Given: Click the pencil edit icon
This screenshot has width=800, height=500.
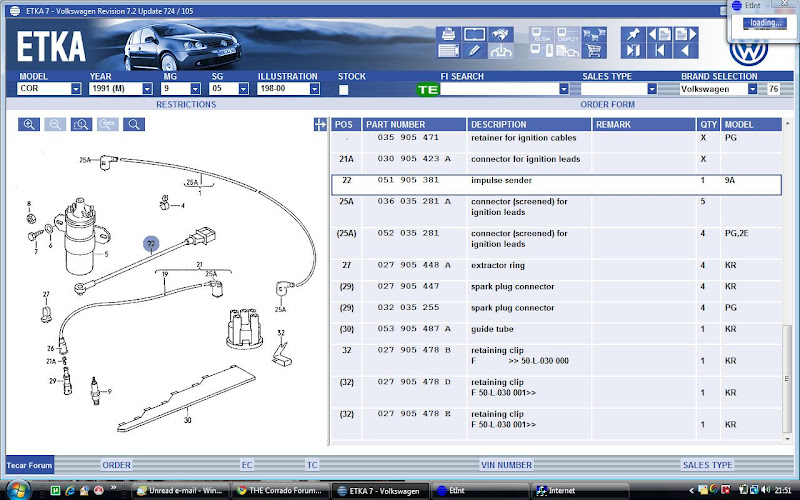Looking at the screenshot, I should tap(474, 49).
